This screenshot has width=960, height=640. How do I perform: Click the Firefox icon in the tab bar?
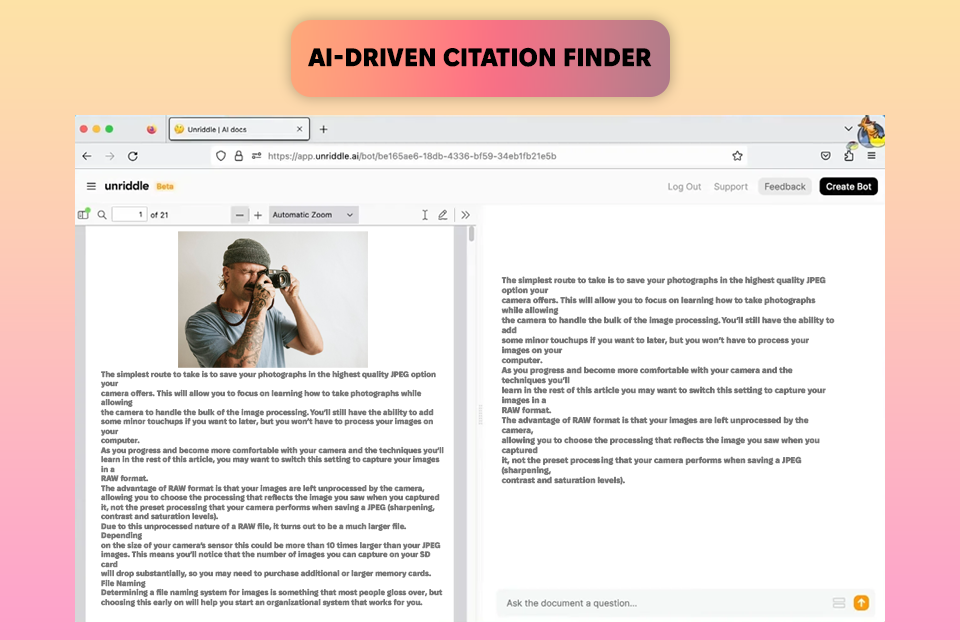pyautogui.click(x=151, y=129)
